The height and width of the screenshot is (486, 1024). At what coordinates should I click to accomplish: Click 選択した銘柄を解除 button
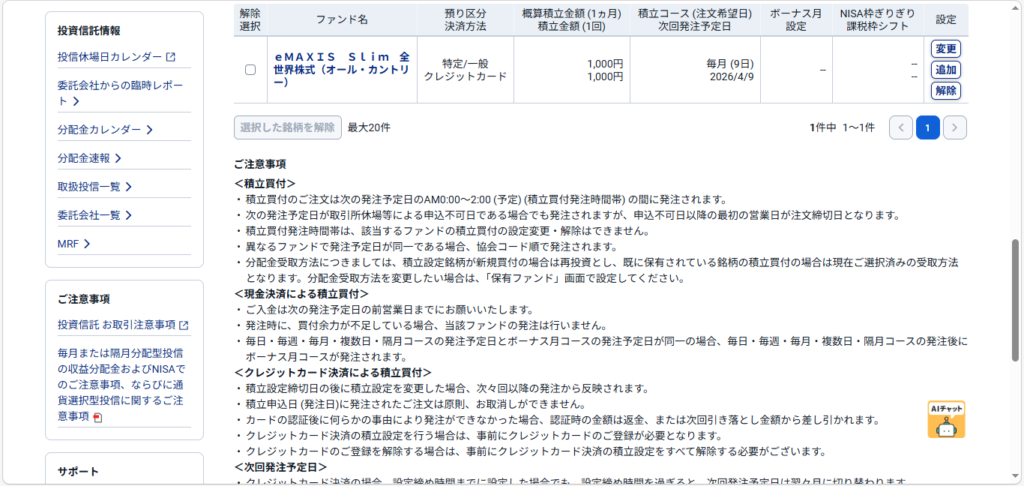(x=286, y=127)
